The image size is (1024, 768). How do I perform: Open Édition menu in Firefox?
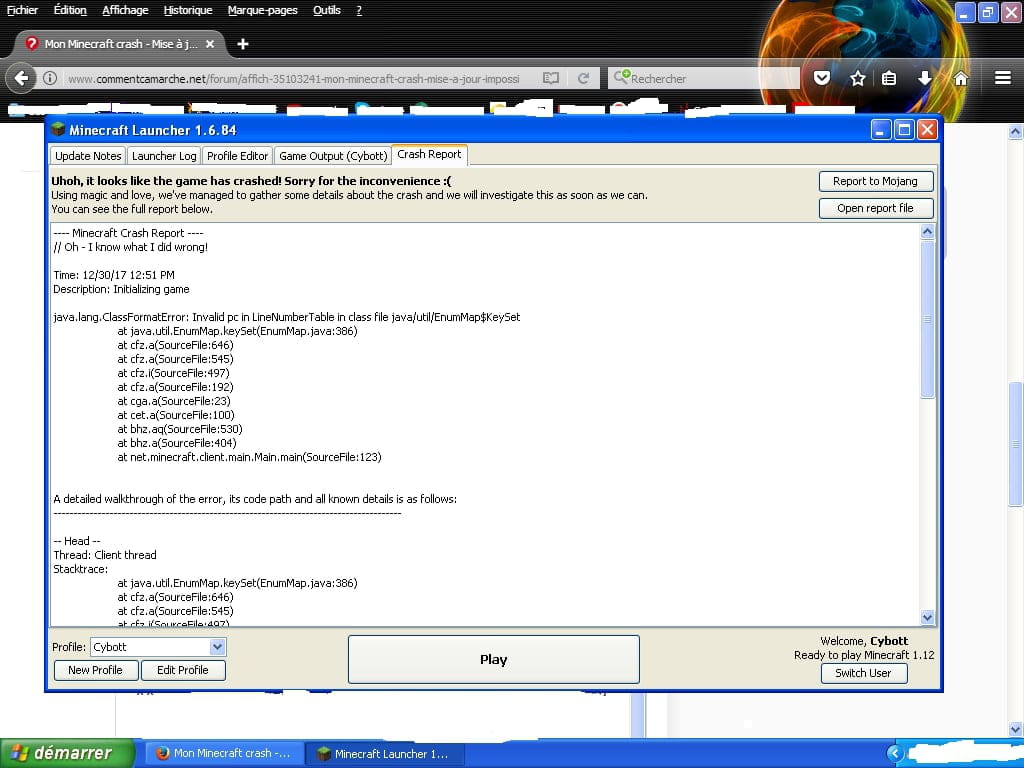pos(70,10)
